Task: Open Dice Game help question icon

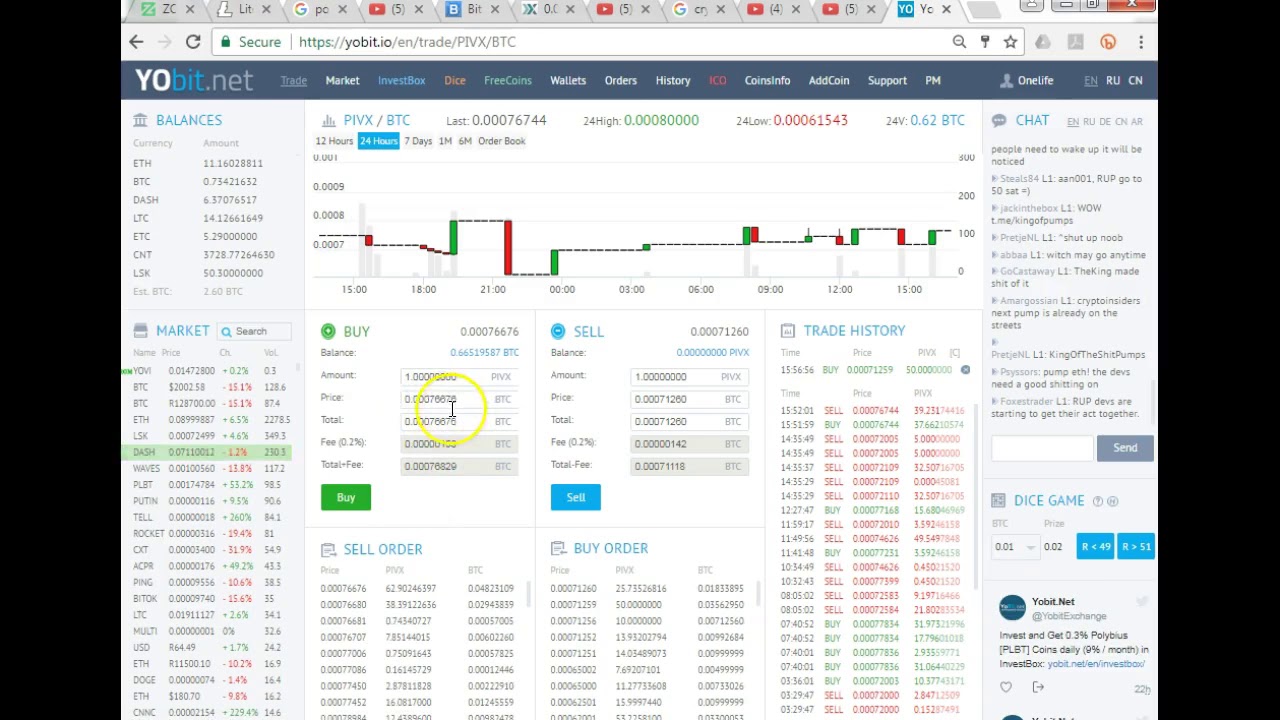Action: point(1098,501)
